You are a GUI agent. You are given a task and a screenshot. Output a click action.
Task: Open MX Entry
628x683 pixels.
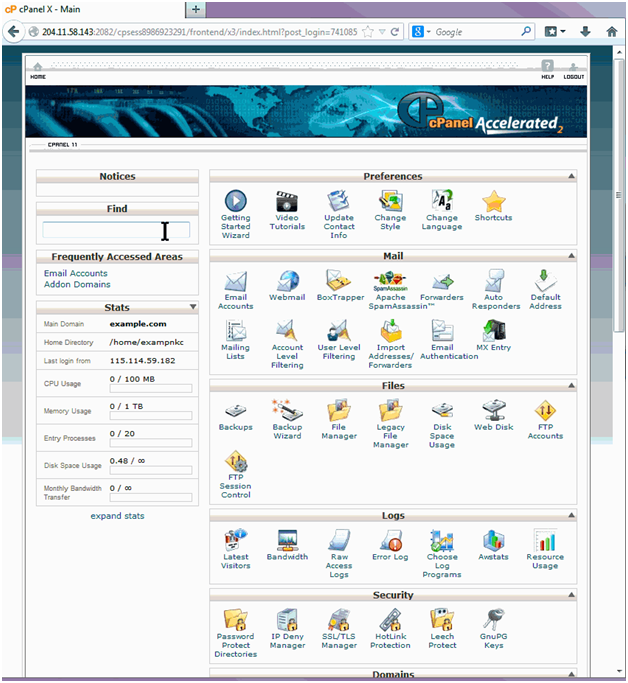[x=493, y=335]
